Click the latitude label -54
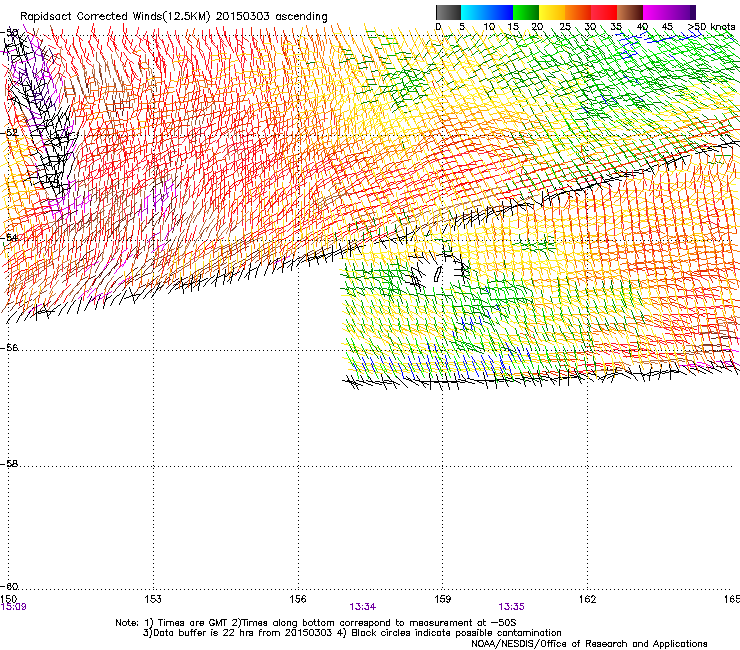Viewport: 740px width, 650px height. point(9,237)
